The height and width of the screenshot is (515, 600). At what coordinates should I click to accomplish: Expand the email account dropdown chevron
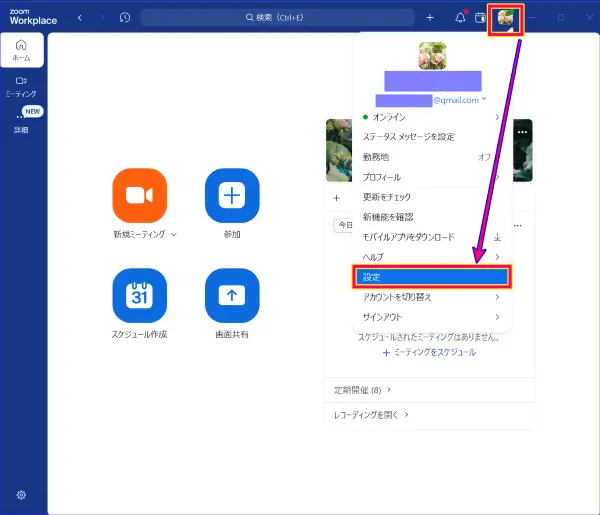[x=484, y=99]
